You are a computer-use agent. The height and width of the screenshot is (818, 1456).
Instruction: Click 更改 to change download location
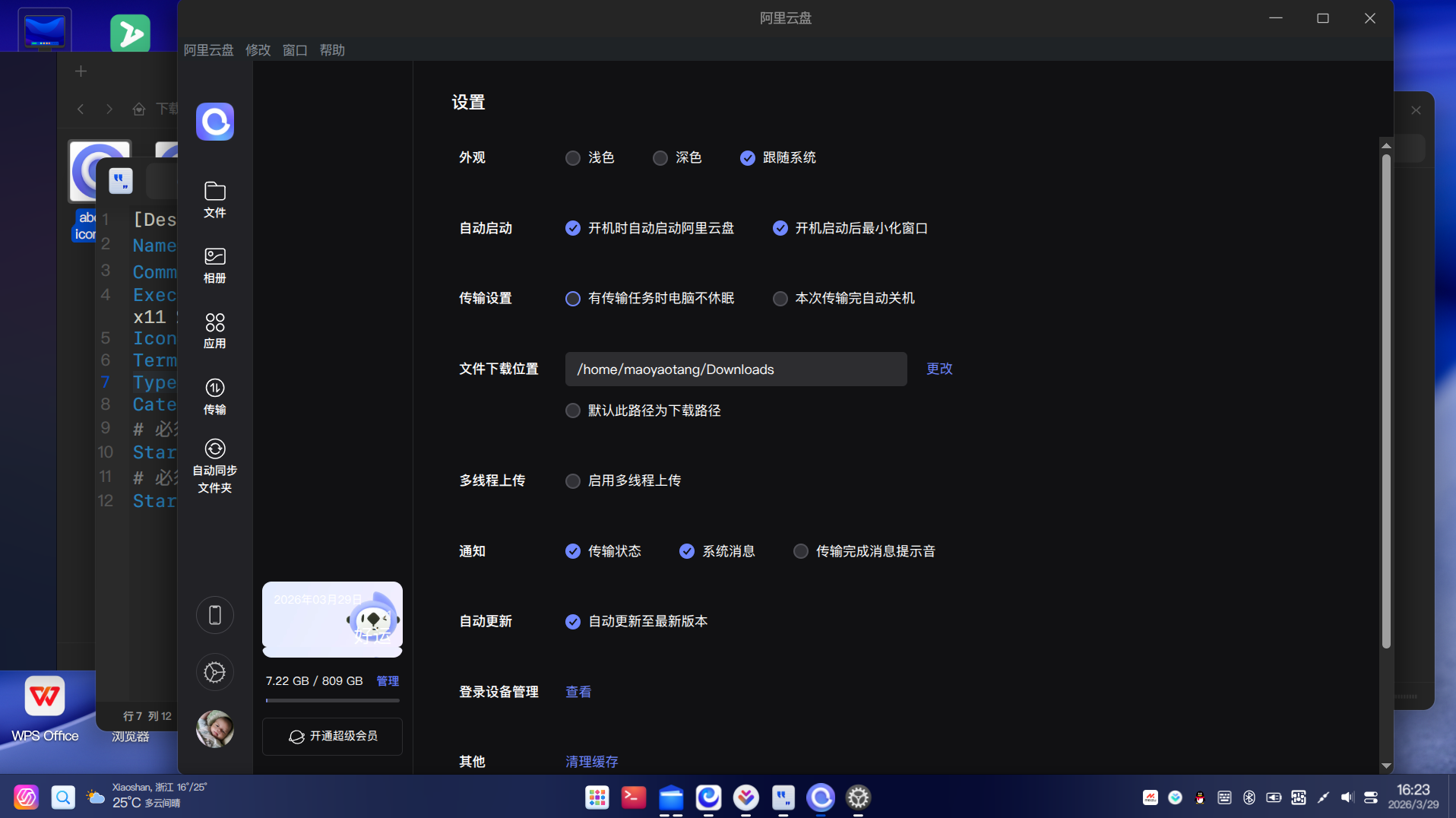pyautogui.click(x=938, y=369)
